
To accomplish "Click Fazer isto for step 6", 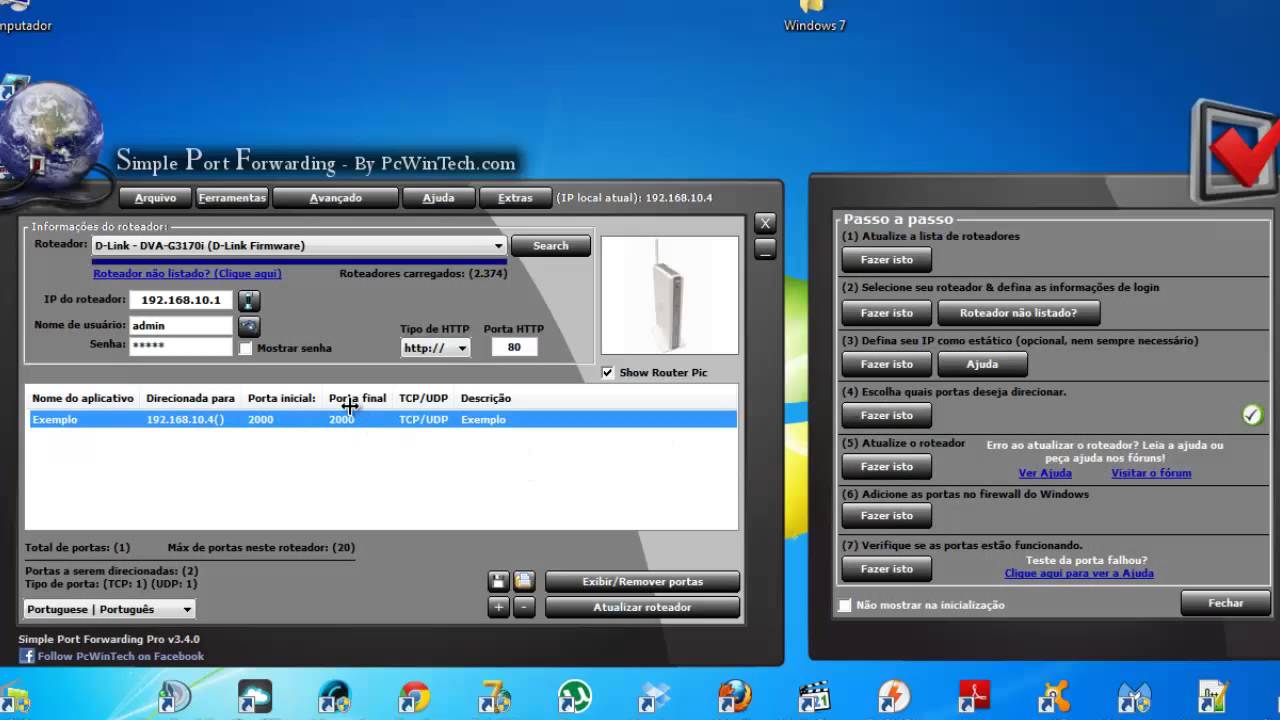I will (x=887, y=516).
